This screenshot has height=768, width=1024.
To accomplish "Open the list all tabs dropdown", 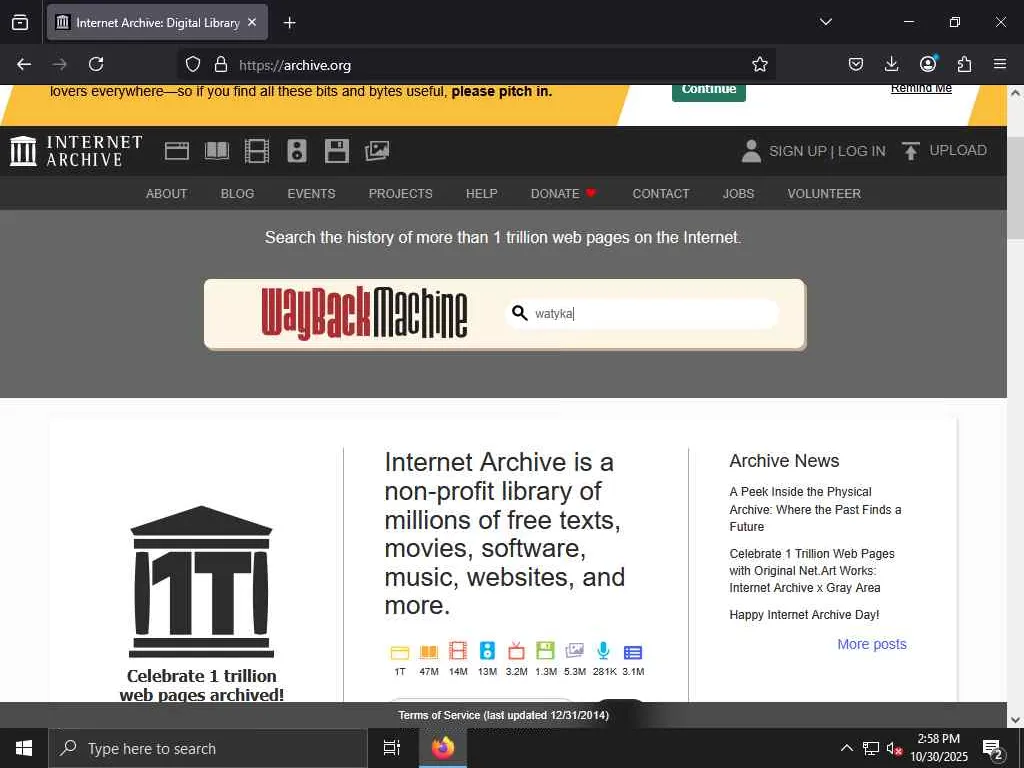I will pyautogui.click(x=825, y=22).
